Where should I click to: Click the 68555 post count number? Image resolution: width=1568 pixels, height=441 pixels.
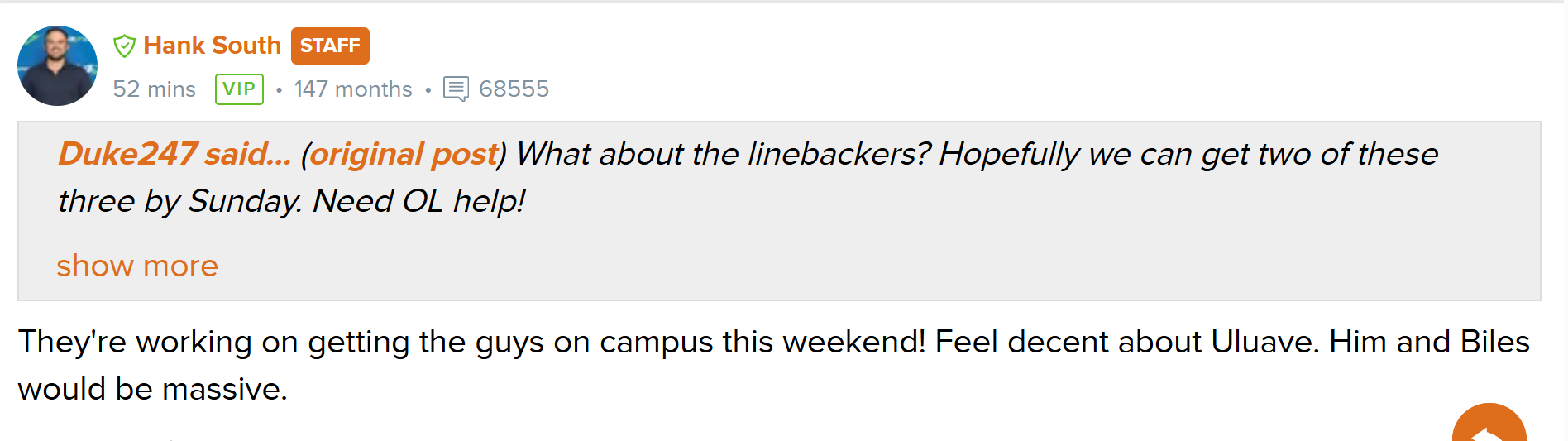point(514,89)
